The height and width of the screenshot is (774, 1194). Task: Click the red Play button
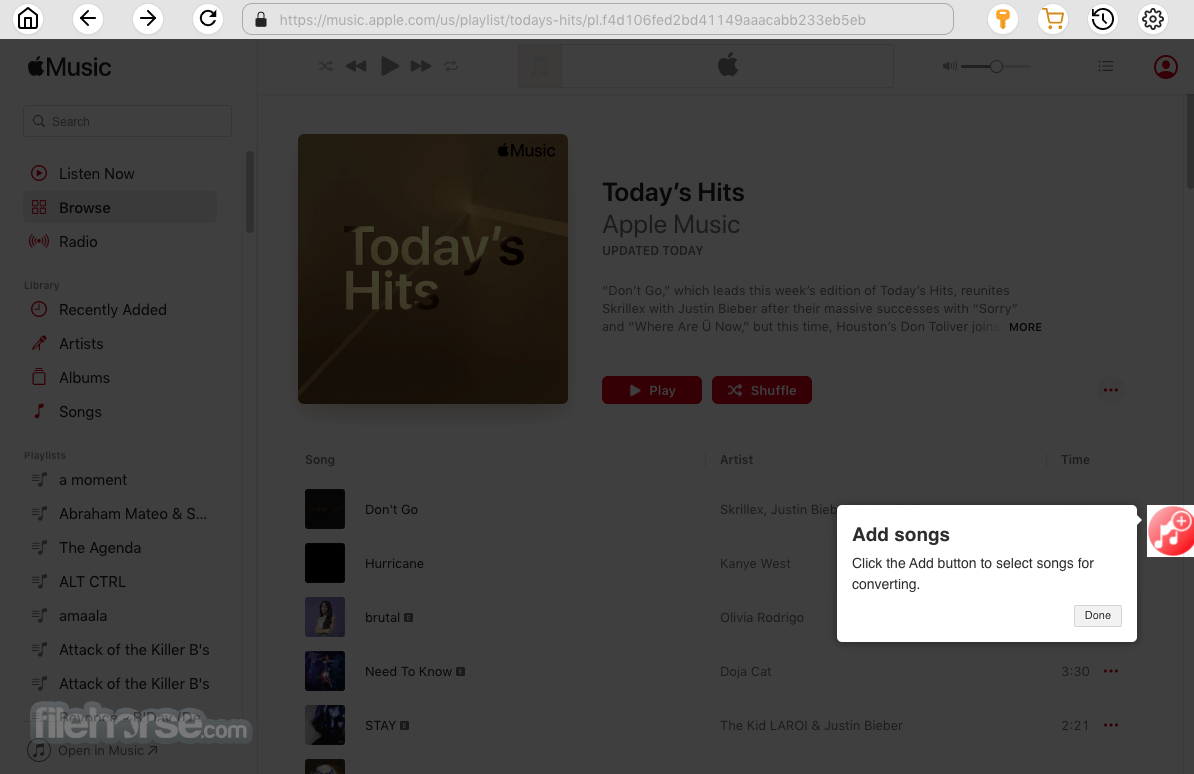(652, 390)
